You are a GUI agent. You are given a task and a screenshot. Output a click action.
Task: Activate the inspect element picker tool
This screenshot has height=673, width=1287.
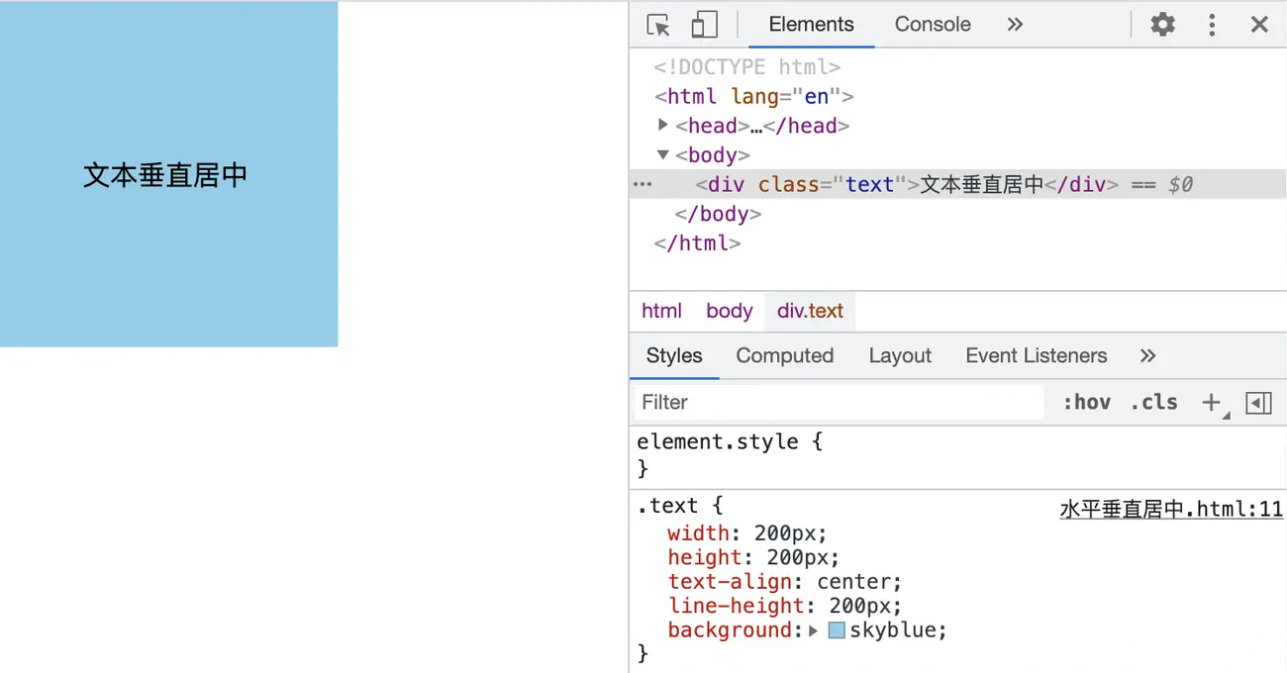coord(658,25)
